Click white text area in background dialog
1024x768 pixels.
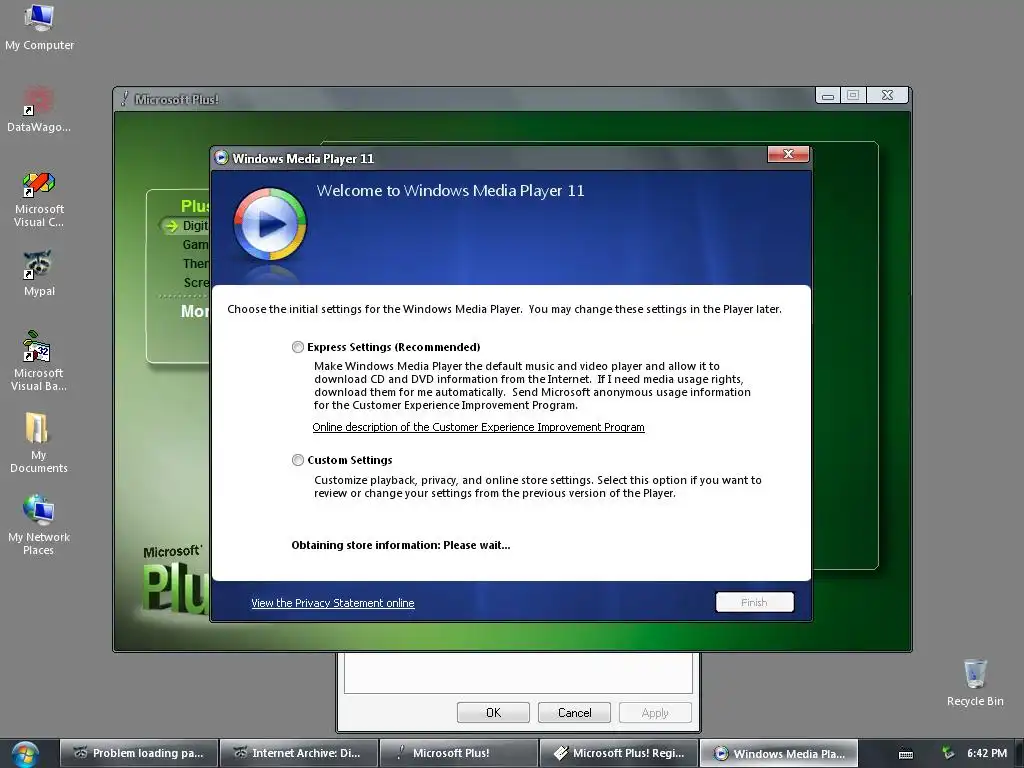(518, 673)
